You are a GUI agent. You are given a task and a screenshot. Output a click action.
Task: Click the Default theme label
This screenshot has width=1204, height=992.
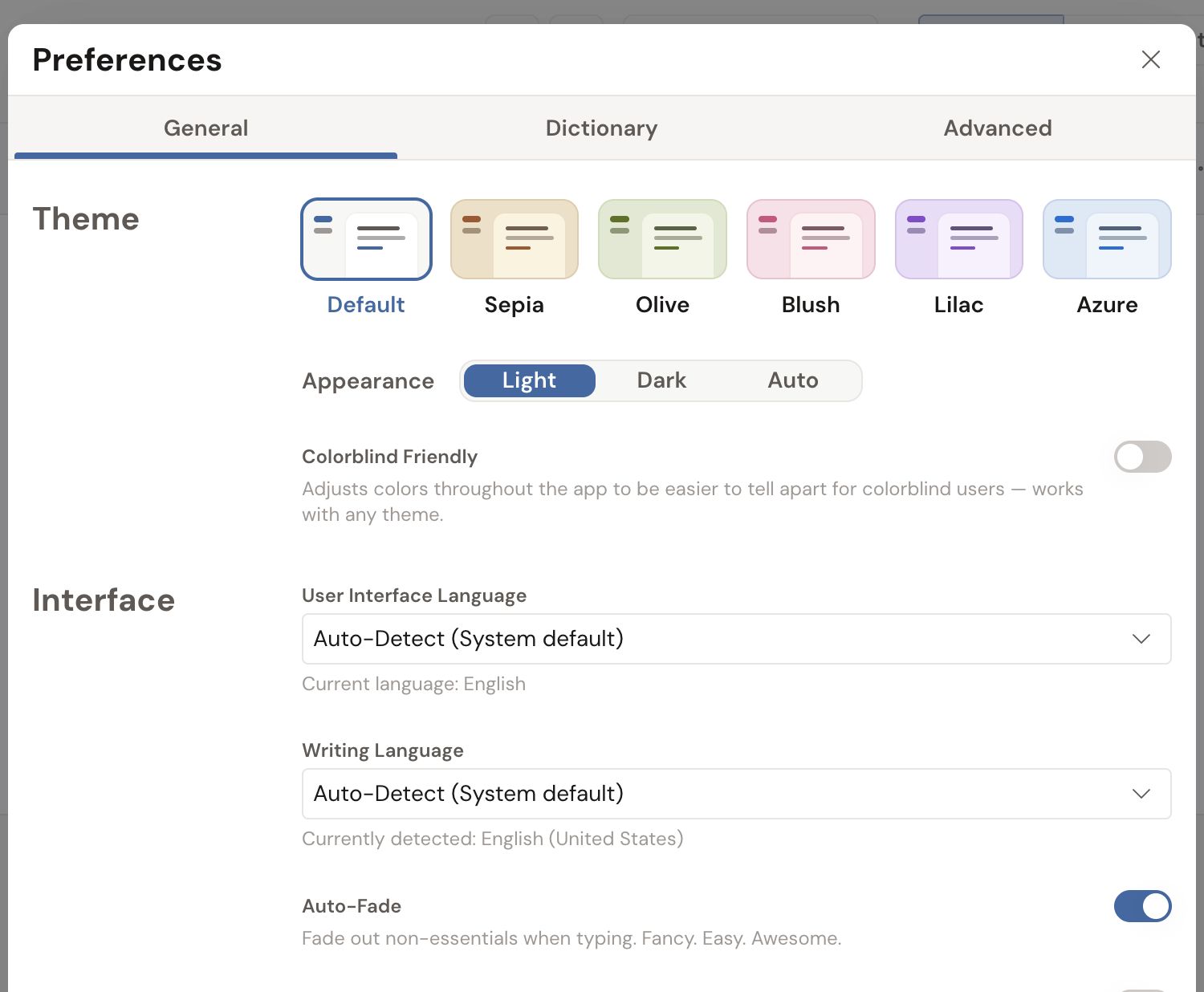pos(366,305)
